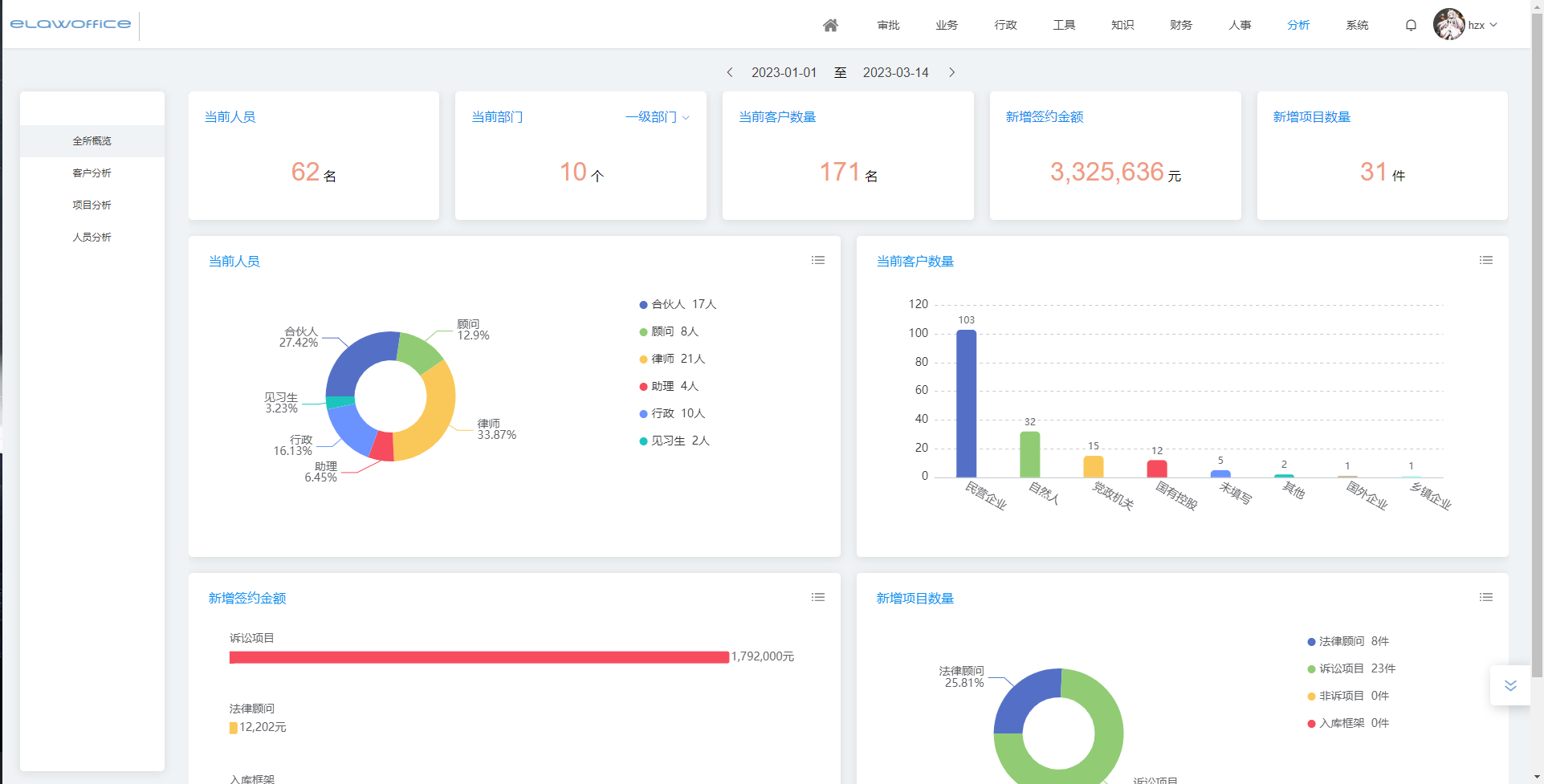Click the 自然人 bar showing 32
1544x784 pixels.
[1030, 455]
